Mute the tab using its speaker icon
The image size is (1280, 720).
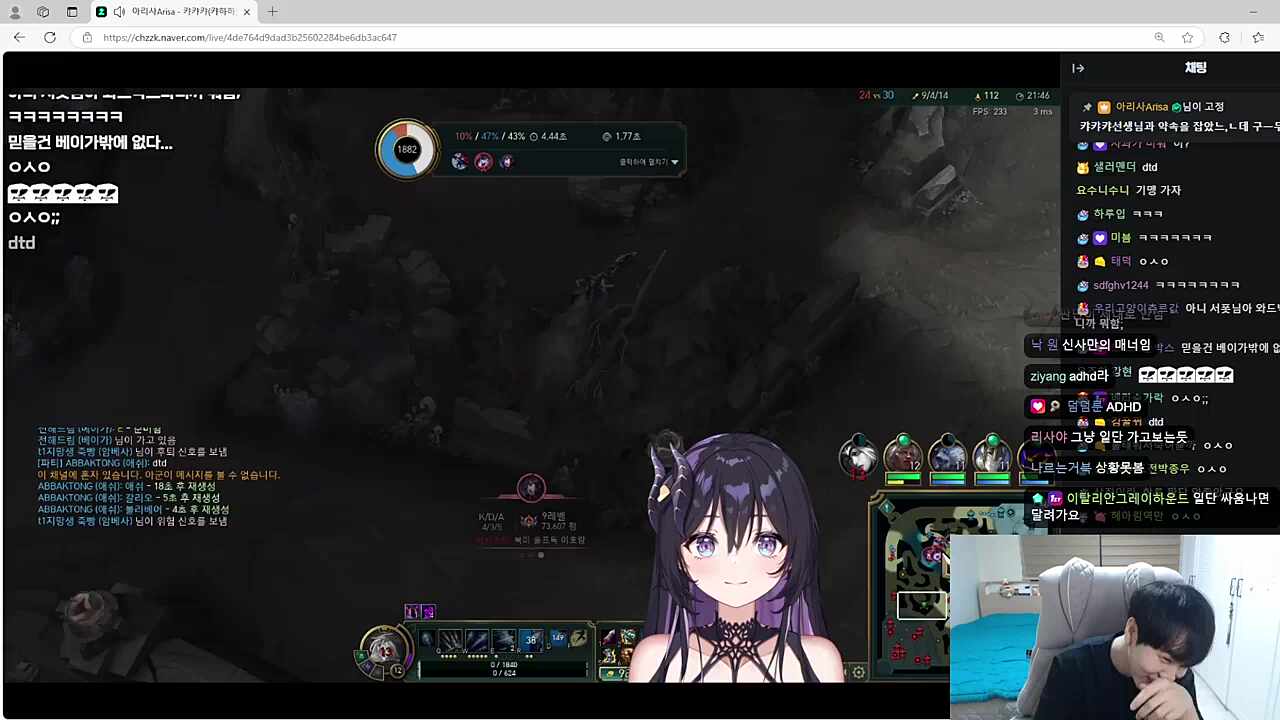coord(119,12)
